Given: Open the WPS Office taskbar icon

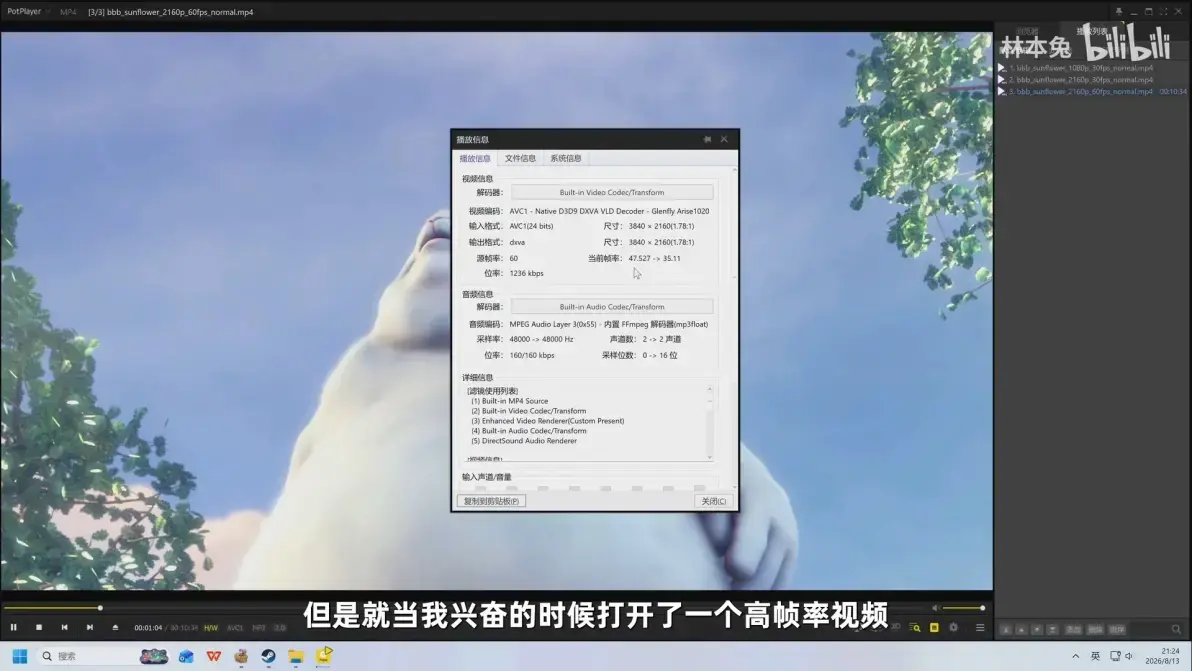Looking at the screenshot, I should tap(214, 657).
